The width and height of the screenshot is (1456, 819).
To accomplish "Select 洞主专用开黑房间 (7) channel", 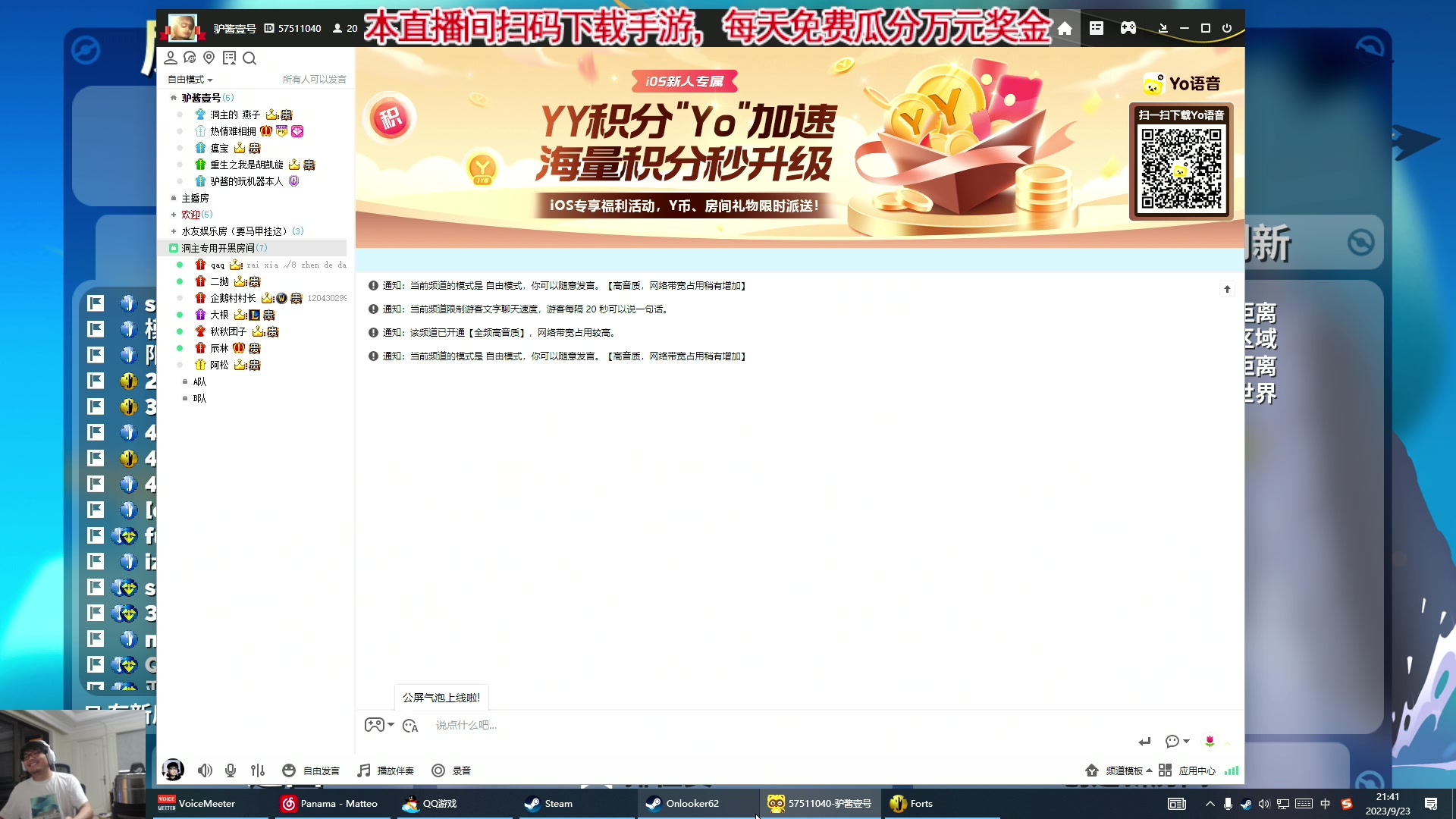I will [x=252, y=248].
